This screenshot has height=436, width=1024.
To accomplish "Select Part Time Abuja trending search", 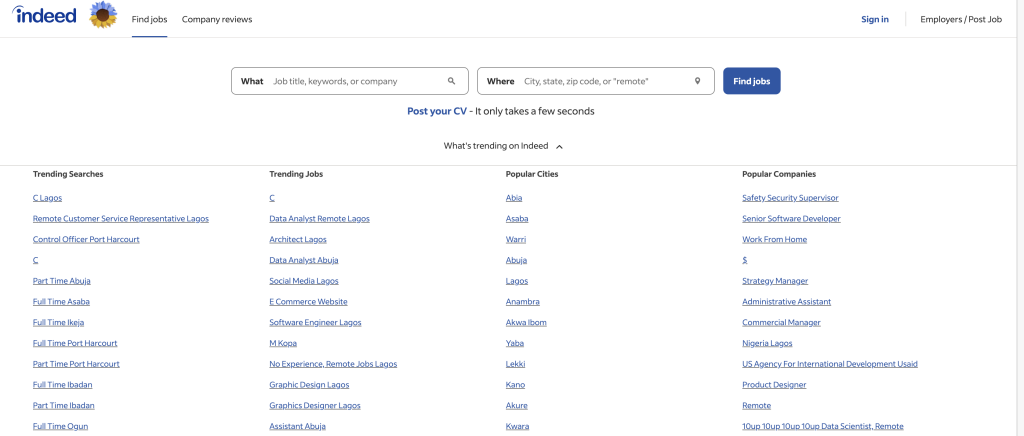I will click(x=61, y=281).
